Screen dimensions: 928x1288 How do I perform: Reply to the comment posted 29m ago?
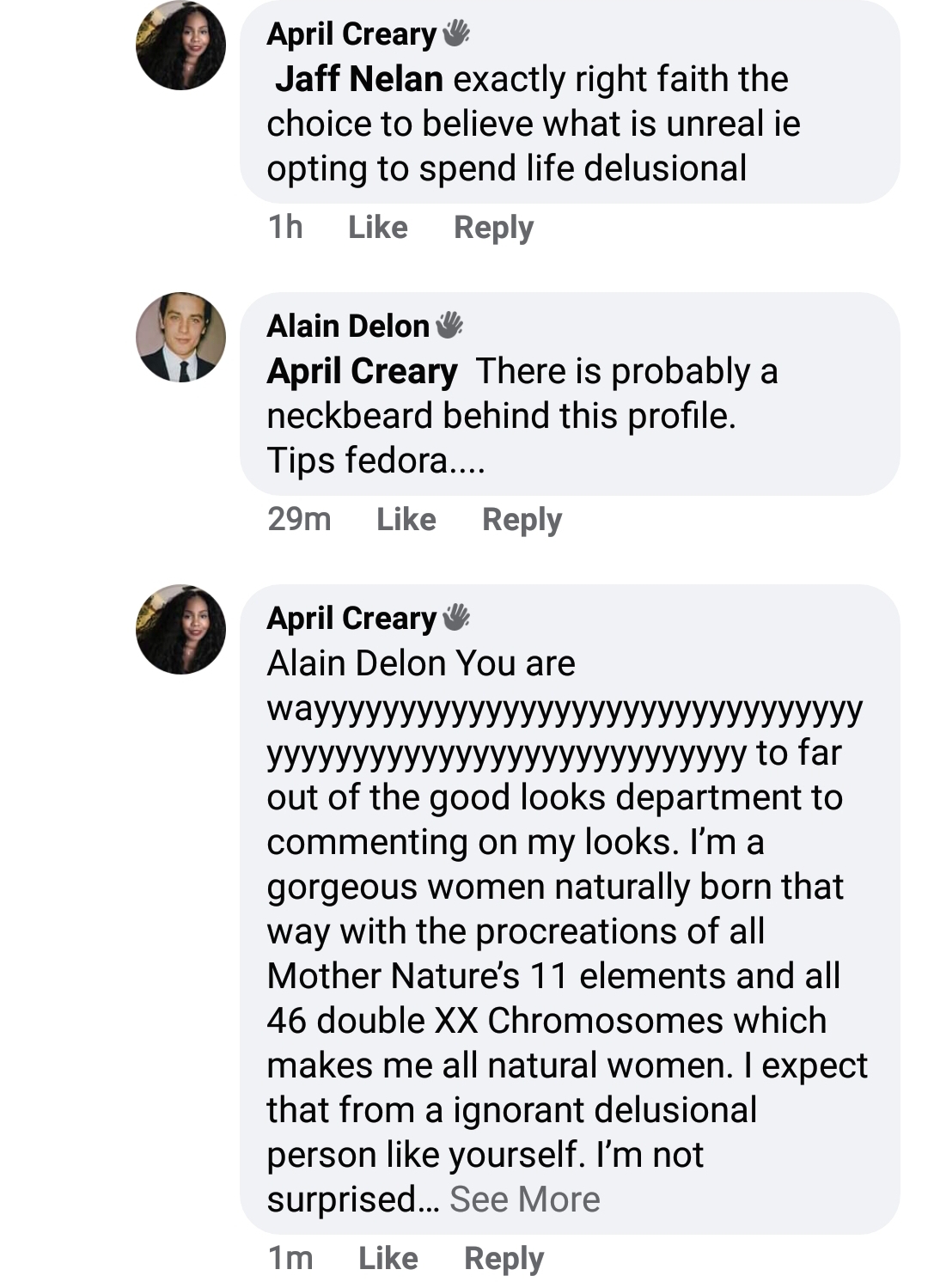click(x=522, y=520)
